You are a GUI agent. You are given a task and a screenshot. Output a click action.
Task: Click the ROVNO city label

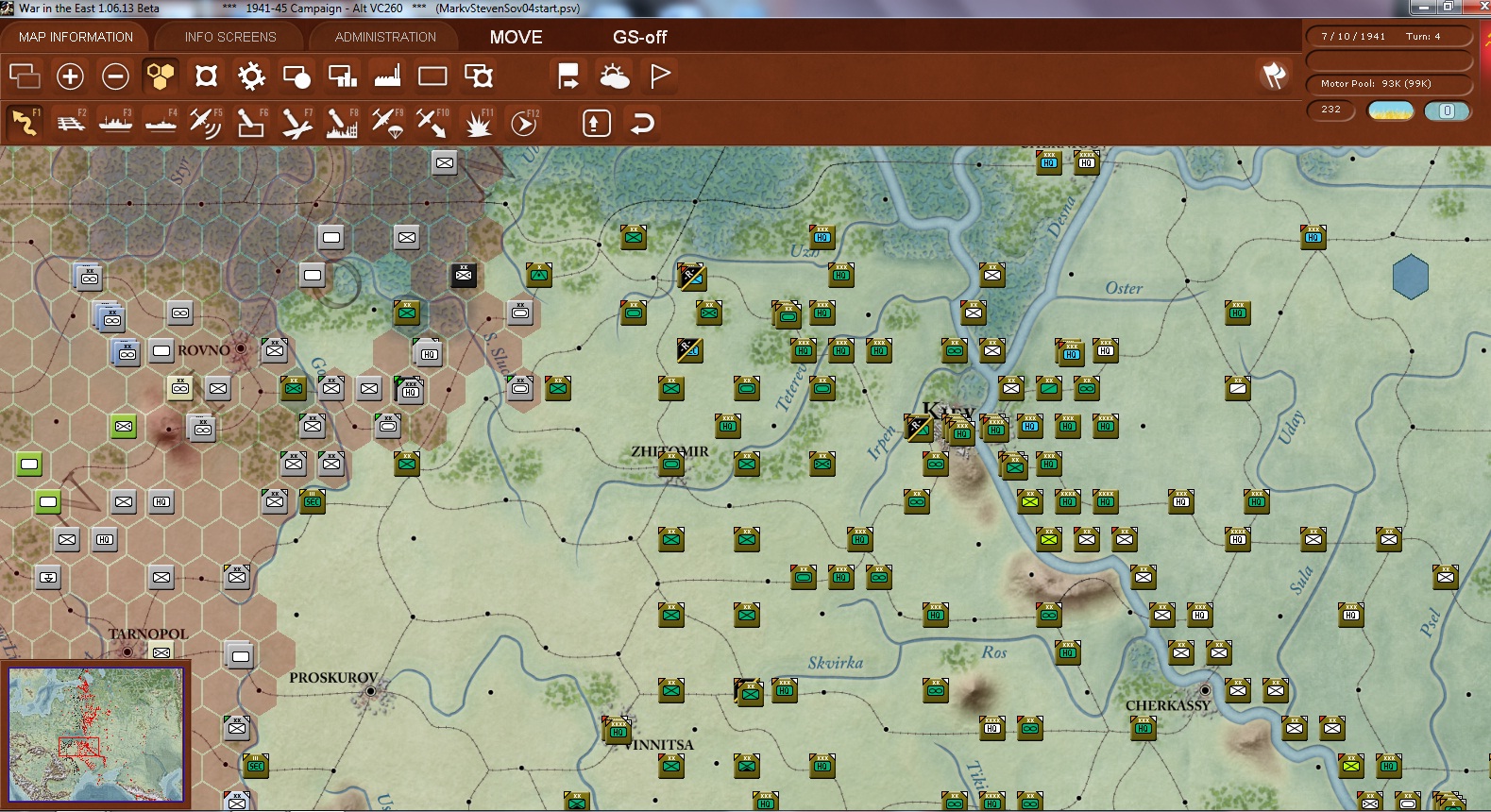pyautogui.click(x=203, y=350)
